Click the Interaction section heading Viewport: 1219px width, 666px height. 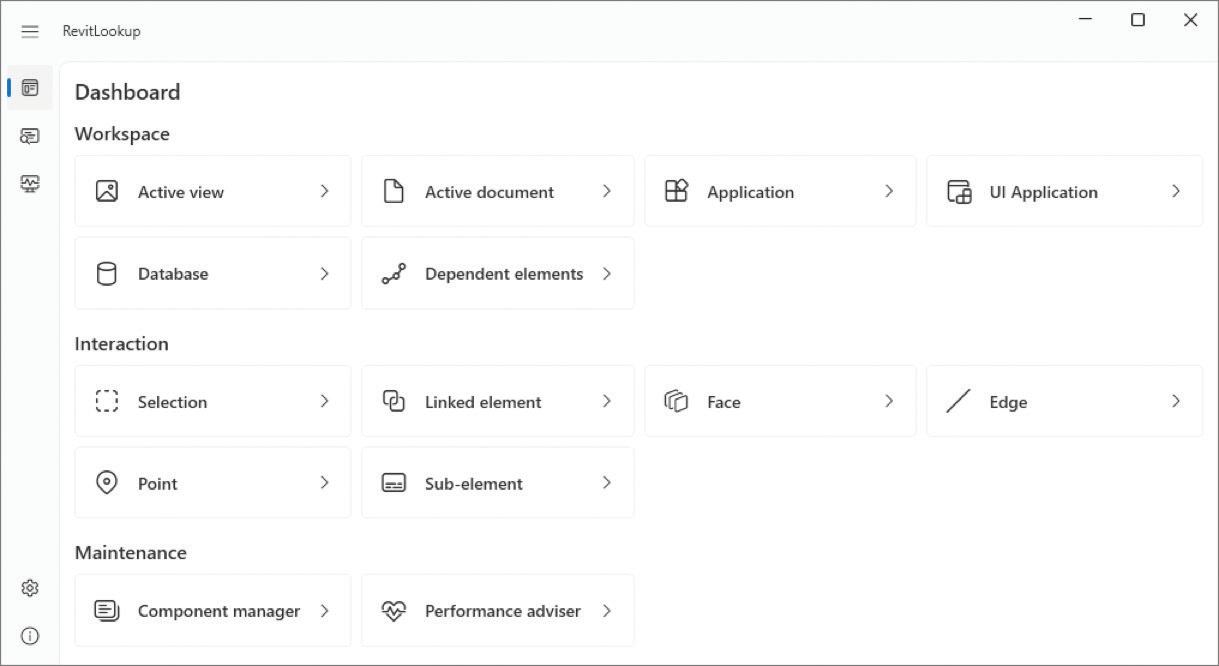[x=122, y=344]
